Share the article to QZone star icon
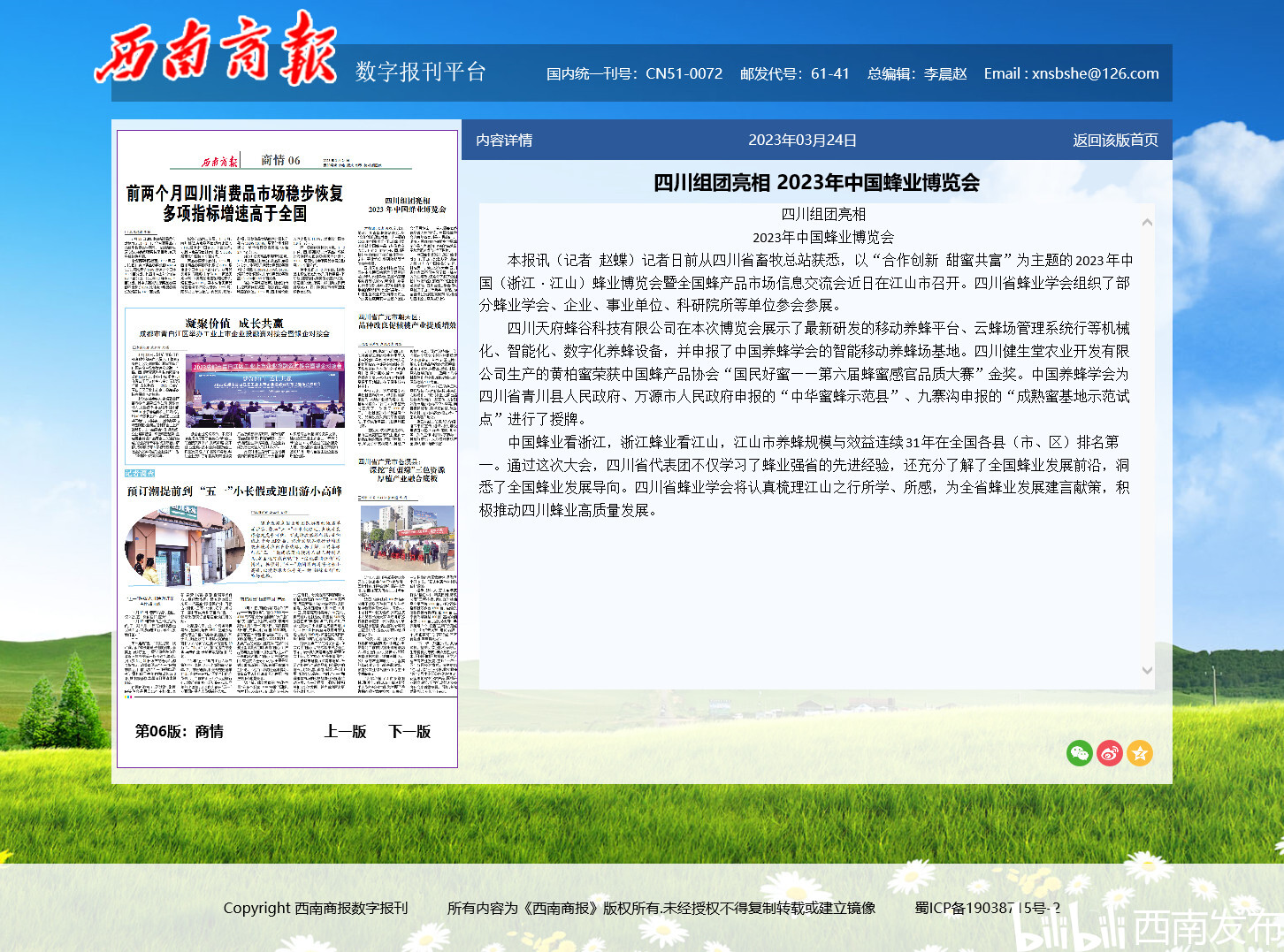Screen dimensions: 1284x952 coord(1141,753)
